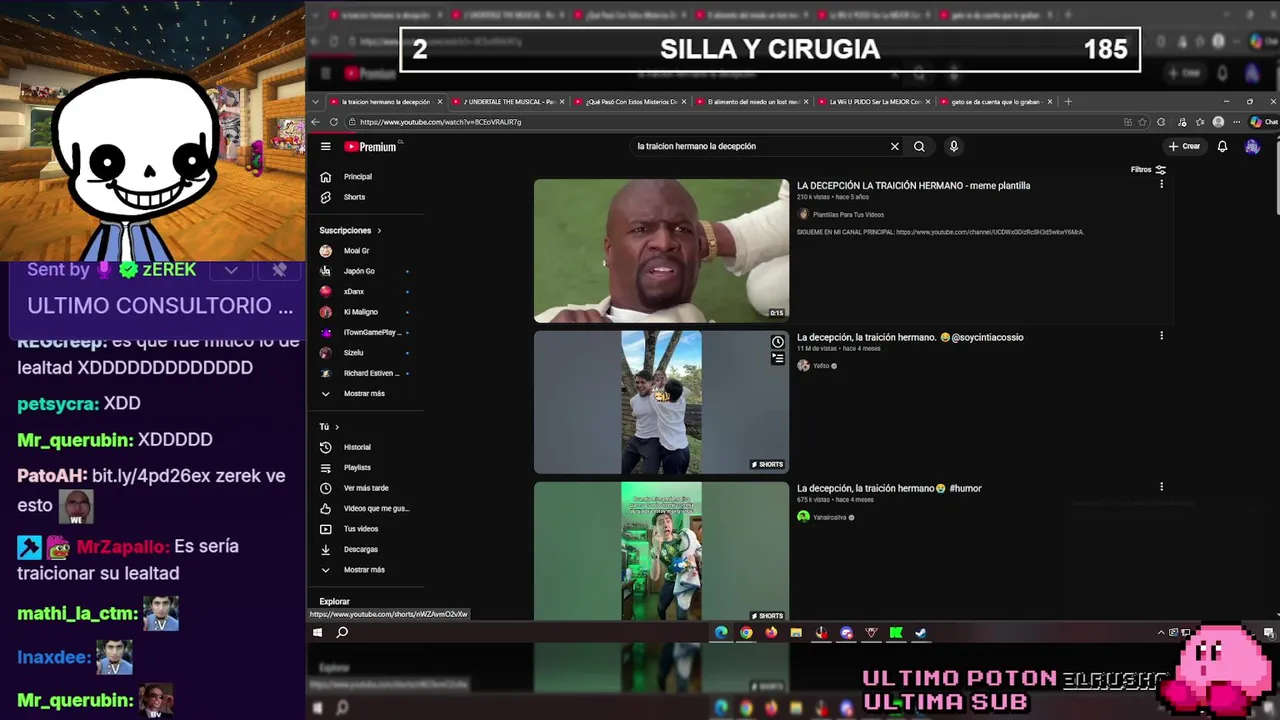This screenshot has width=1280, height=720.
Task: Click the browser back arrow
Action: 316,122
